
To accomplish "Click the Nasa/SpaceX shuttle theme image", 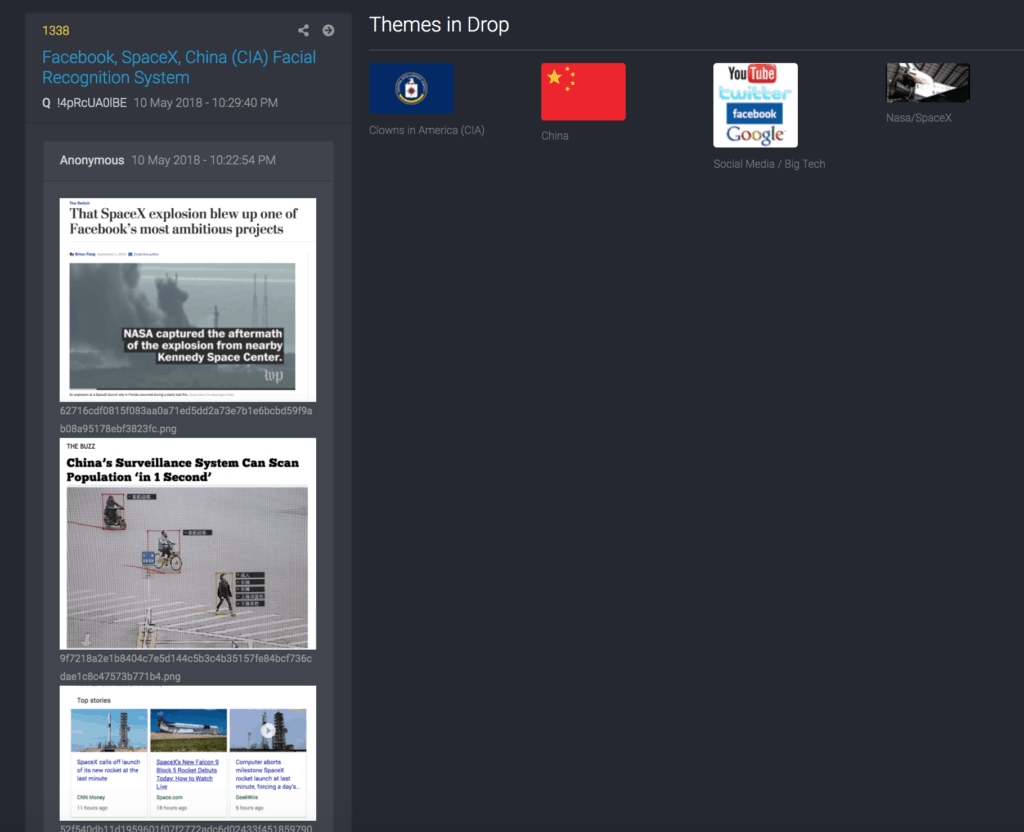I will coord(928,83).
